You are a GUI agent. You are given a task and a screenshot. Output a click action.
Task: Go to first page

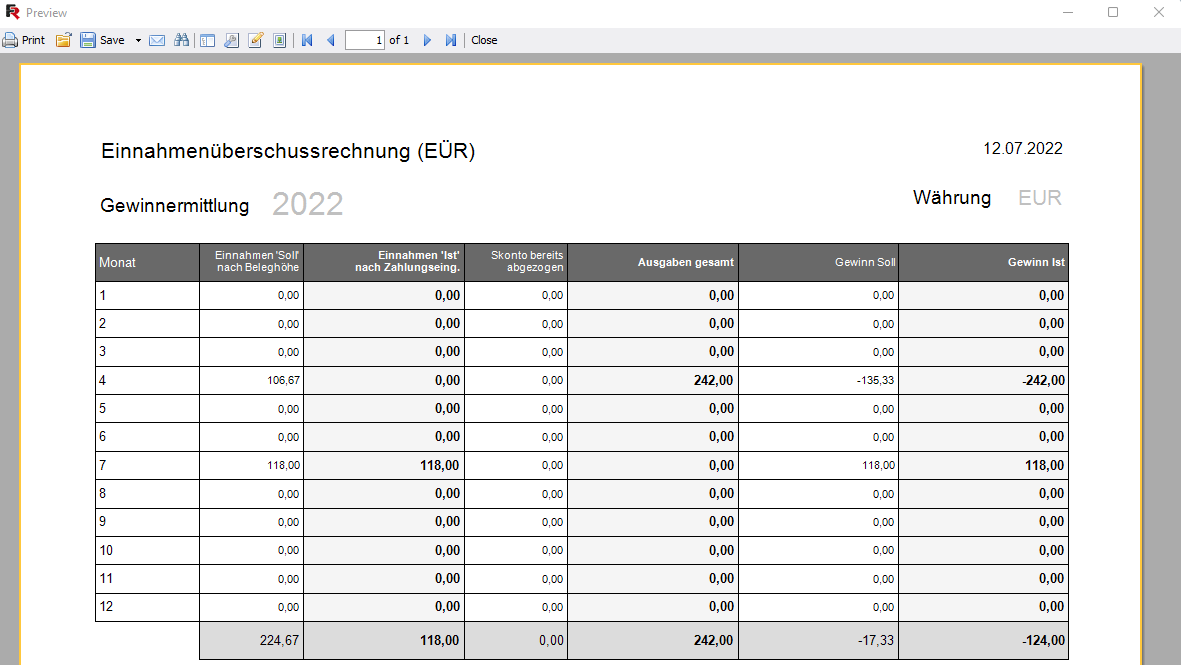tap(307, 40)
